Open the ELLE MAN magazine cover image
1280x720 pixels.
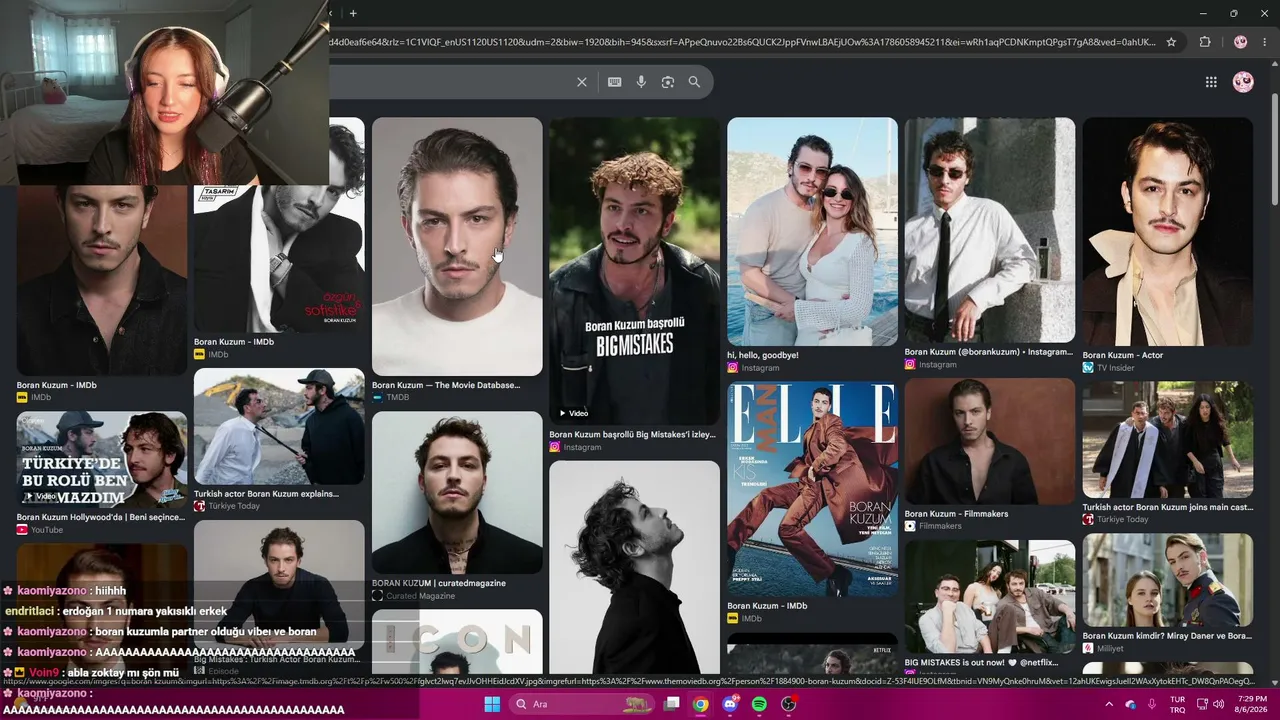pos(812,489)
